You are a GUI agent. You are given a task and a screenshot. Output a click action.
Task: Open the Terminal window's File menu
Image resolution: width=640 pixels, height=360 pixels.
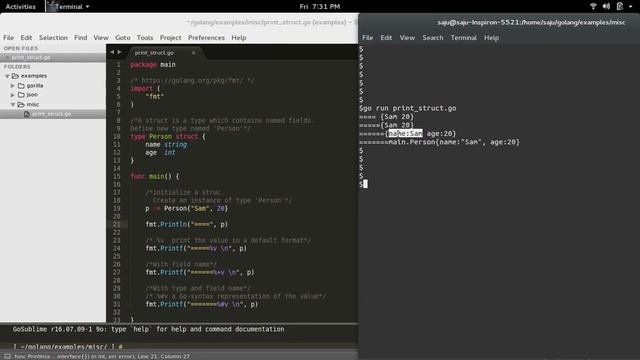coord(367,38)
